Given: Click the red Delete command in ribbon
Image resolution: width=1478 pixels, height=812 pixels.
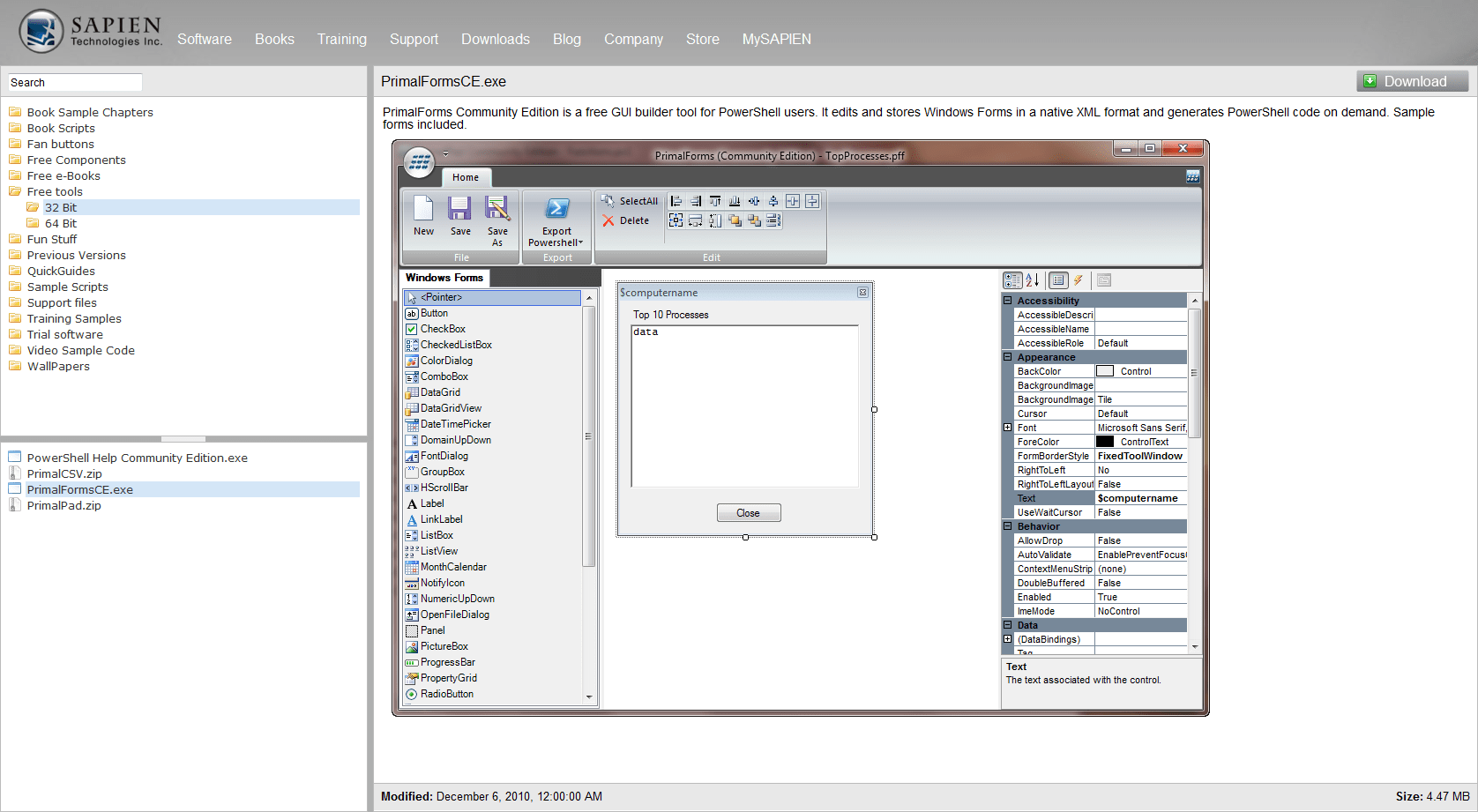Looking at the screenshot, I should [x=626, y=220].
